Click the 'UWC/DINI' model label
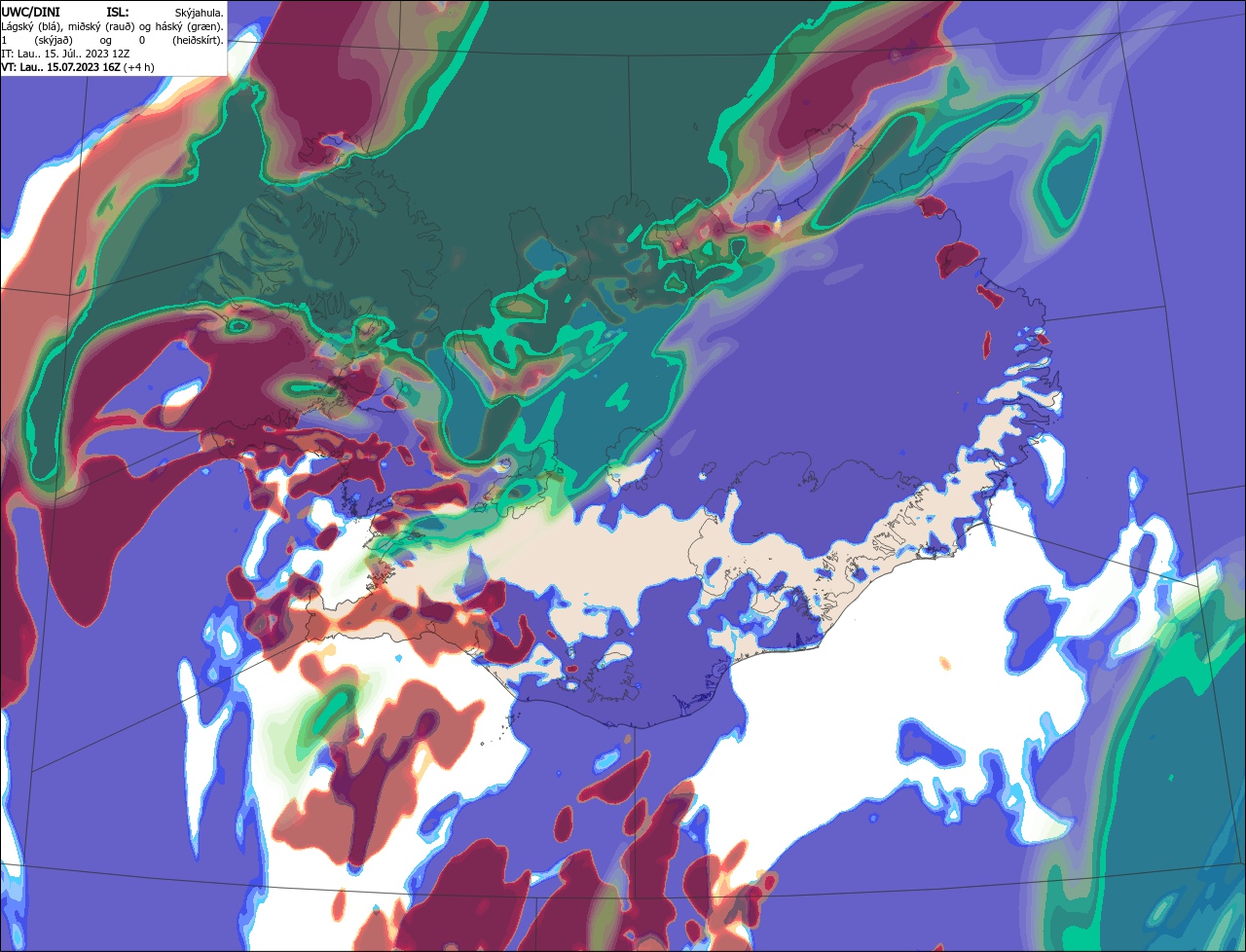 tap(30, 13)
